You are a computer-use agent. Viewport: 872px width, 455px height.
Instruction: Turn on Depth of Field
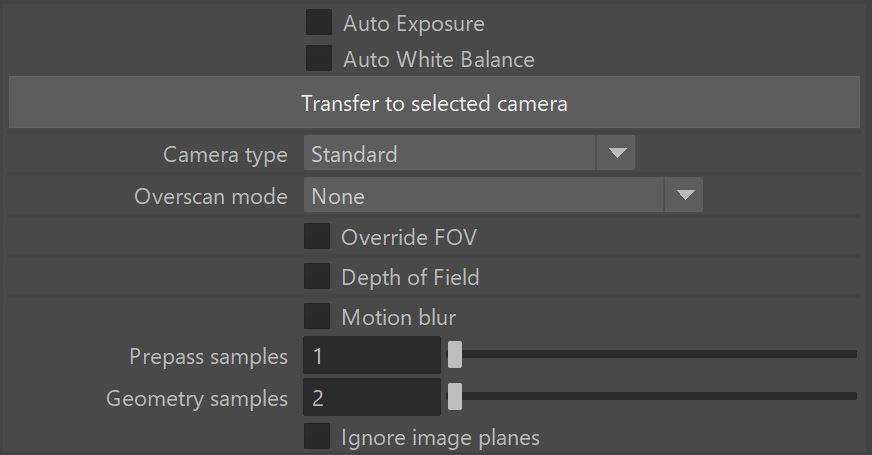tap(317, 276)
